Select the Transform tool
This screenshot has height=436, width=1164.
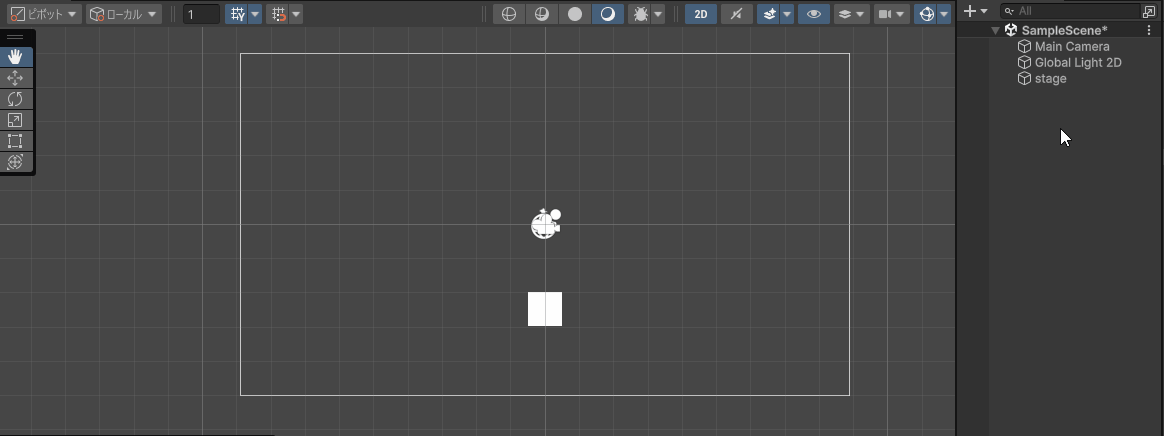(16, 161)
